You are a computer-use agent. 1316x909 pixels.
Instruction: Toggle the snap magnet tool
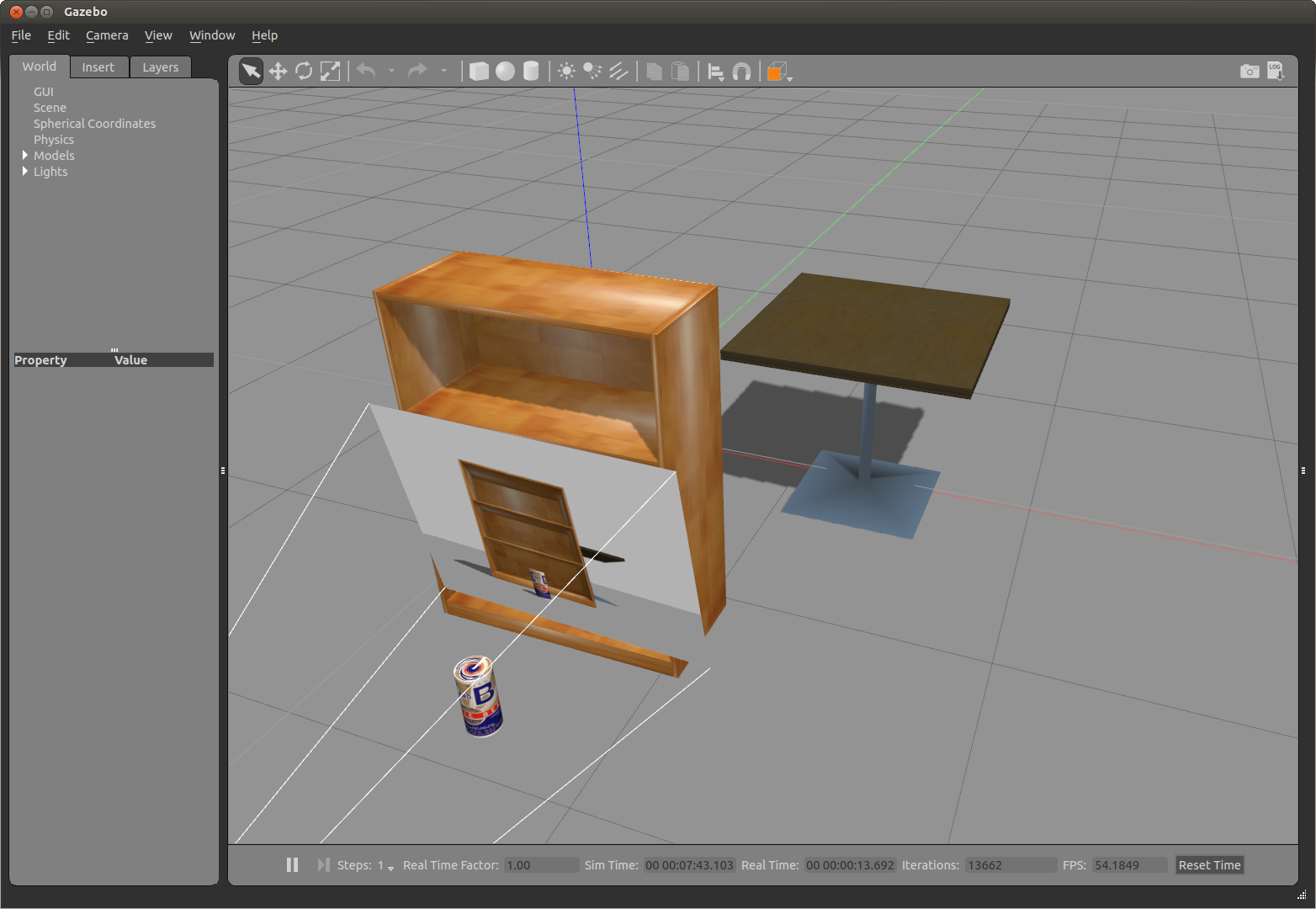741,72
